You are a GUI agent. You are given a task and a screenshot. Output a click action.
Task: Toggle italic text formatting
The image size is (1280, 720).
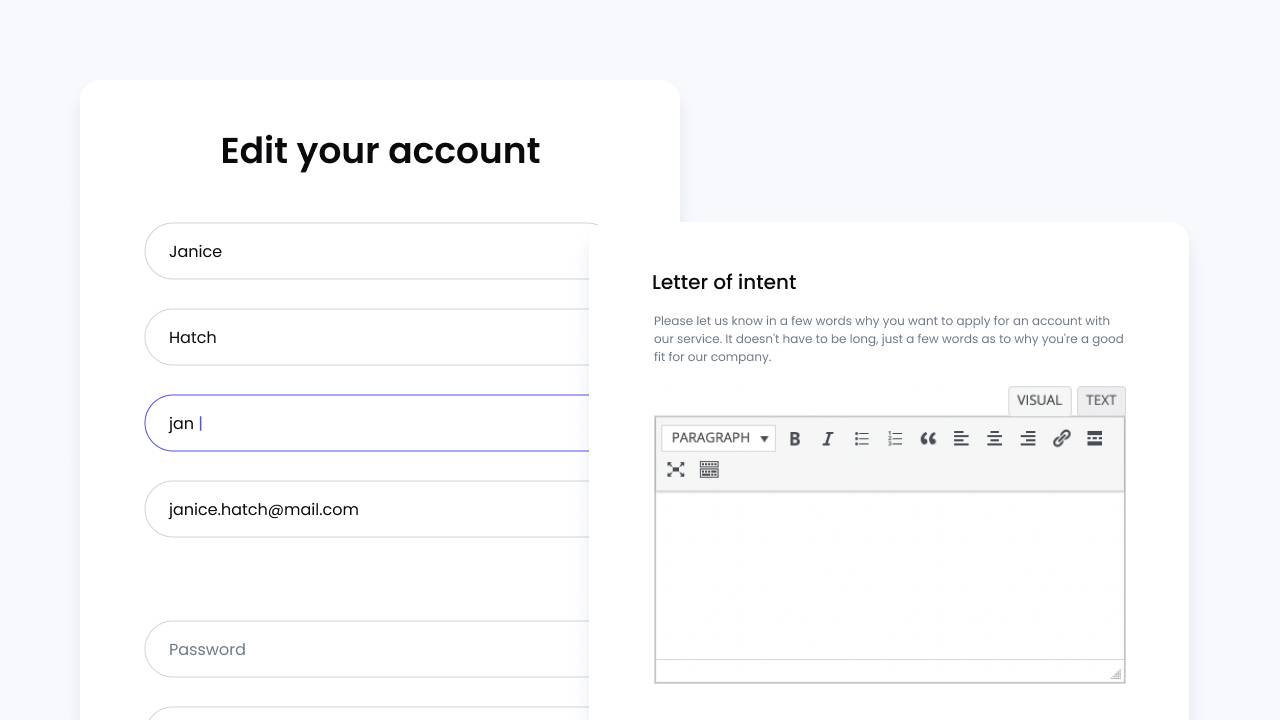[x=828, y=438]
